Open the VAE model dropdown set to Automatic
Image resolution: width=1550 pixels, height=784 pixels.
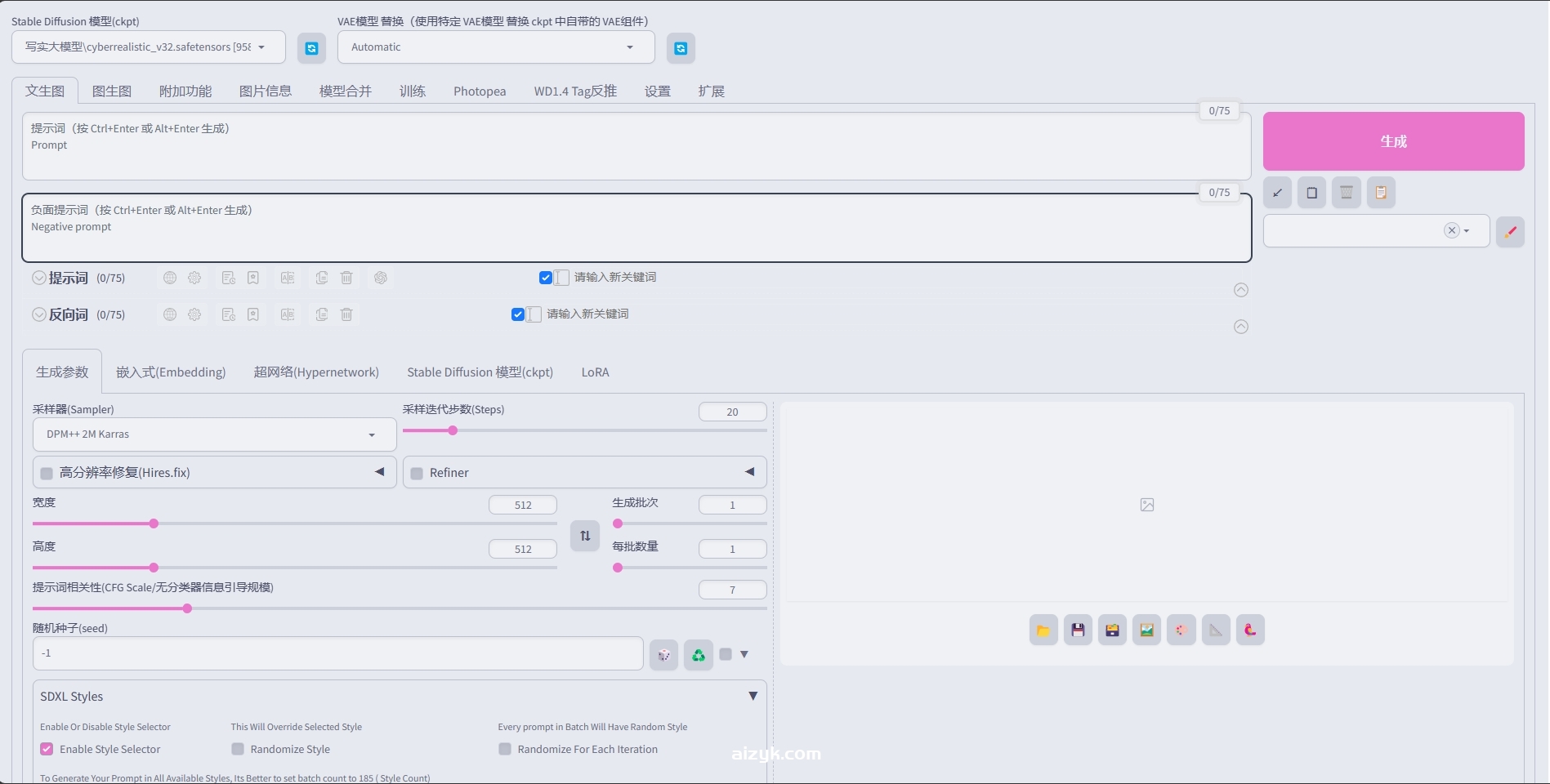(495, 47)
